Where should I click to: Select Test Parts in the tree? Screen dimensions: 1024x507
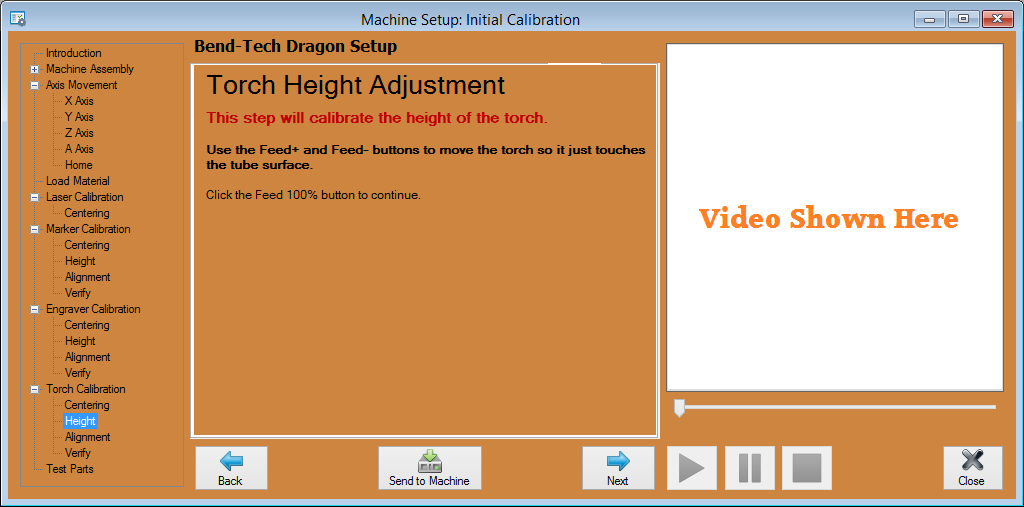coord(69,469)
